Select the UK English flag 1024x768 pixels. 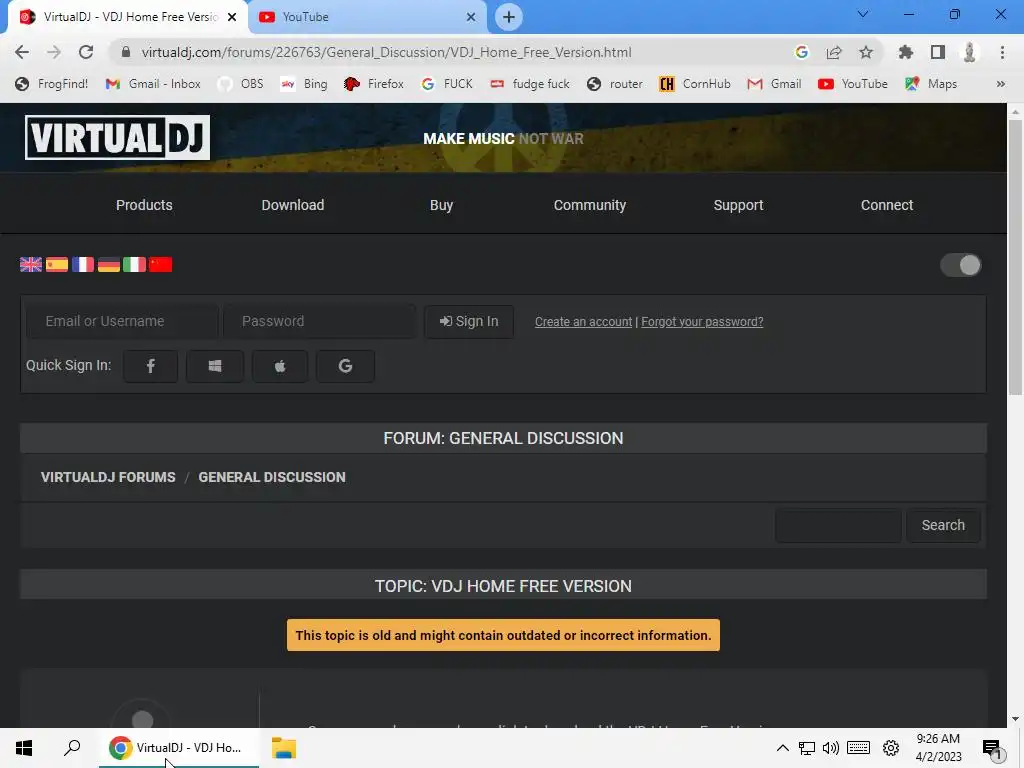31,264
